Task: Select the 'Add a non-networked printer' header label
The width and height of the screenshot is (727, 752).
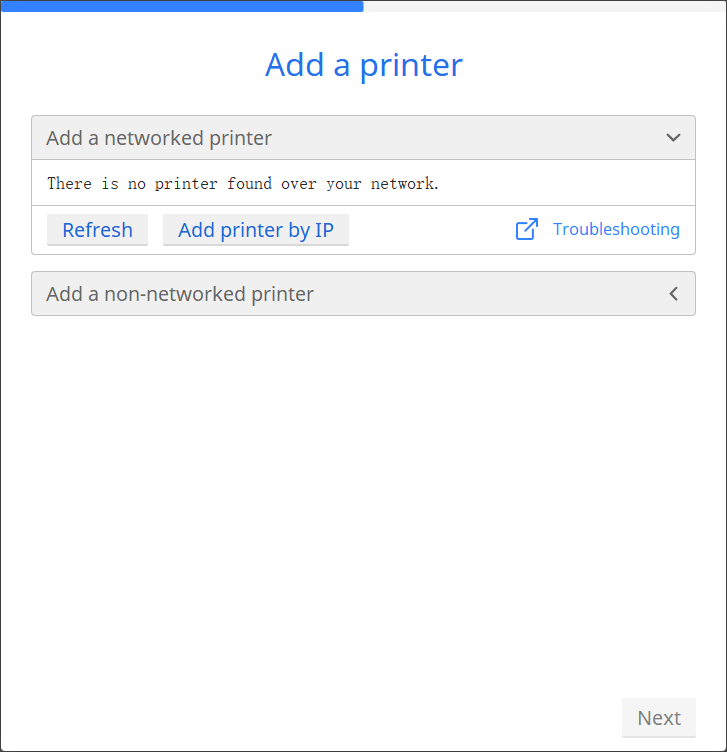Action: pos(180,294)
